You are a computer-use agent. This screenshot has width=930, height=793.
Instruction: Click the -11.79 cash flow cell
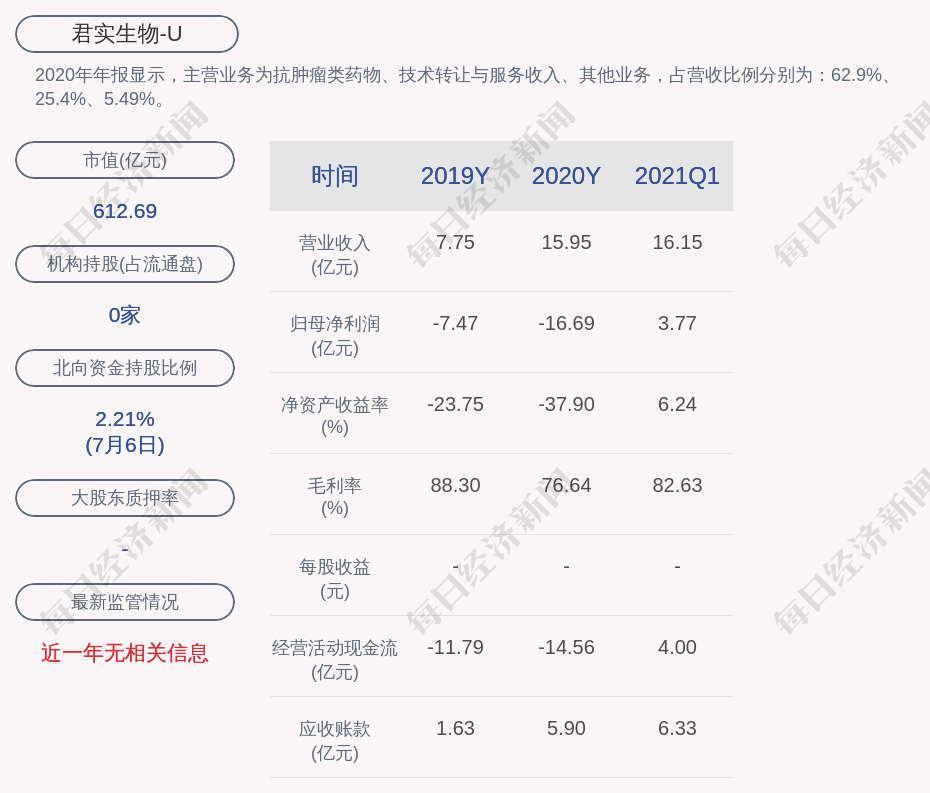pos(455,647)
